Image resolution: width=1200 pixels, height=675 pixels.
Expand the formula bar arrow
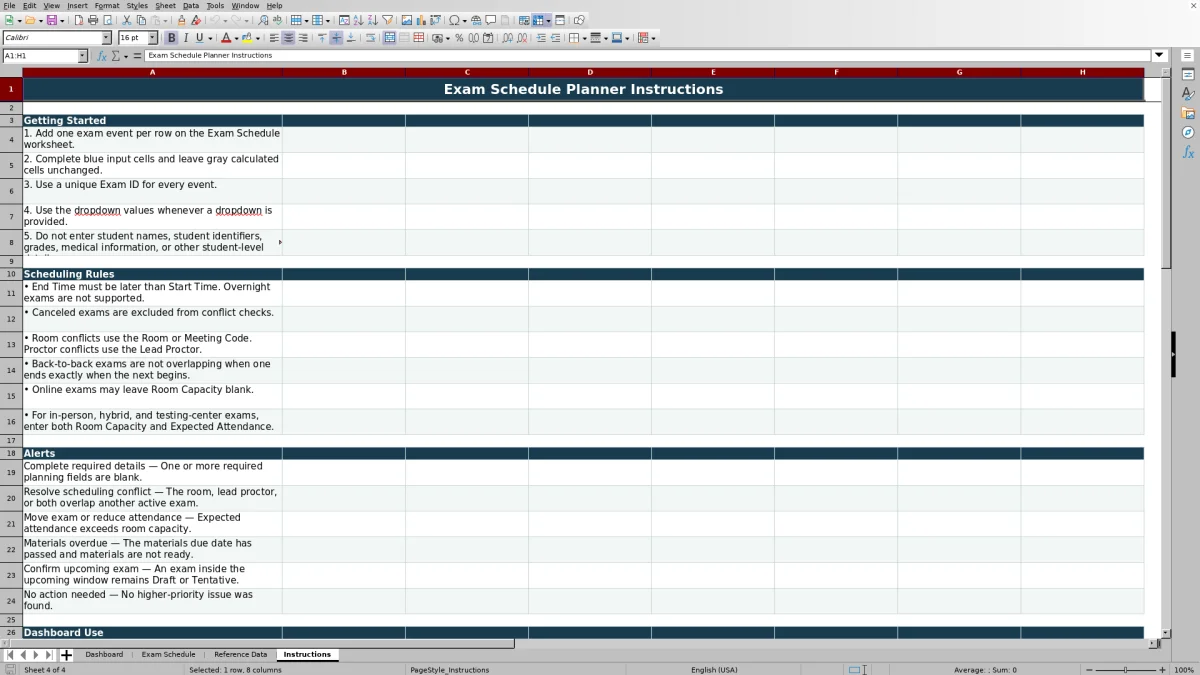[x=1159, y=56]
